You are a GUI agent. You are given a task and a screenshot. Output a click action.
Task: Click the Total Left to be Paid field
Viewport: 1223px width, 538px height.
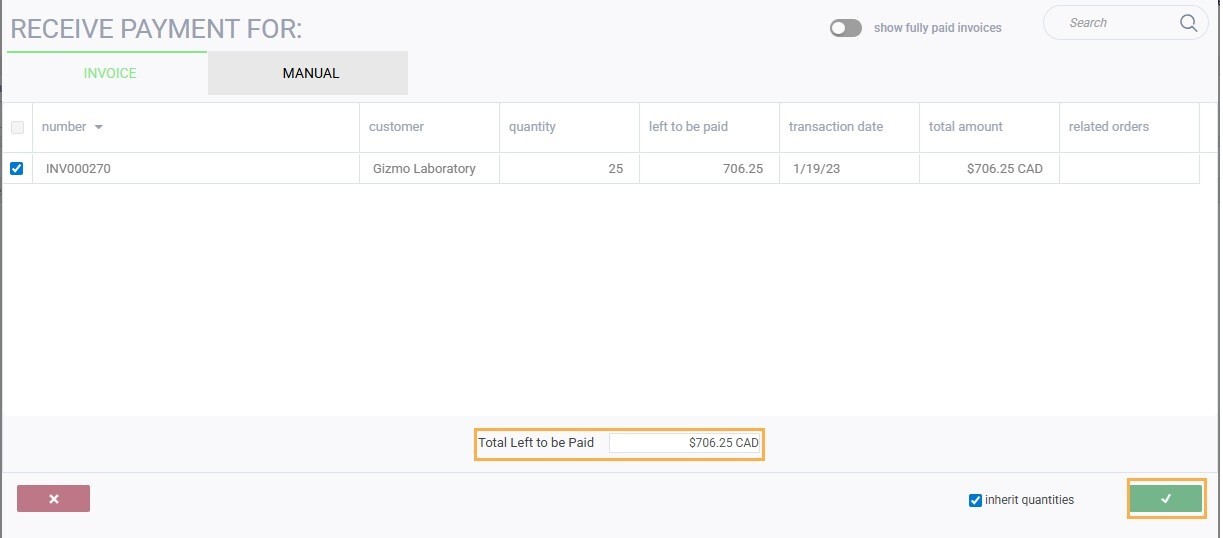[x=684, y=443]
